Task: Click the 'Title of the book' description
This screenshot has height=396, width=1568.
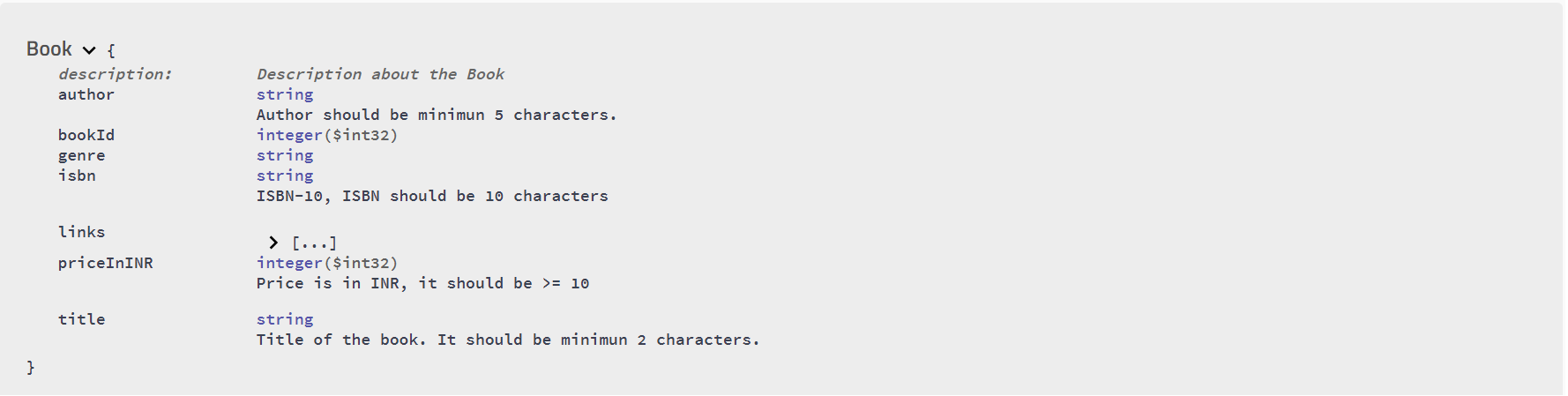Action: (508, 340)
